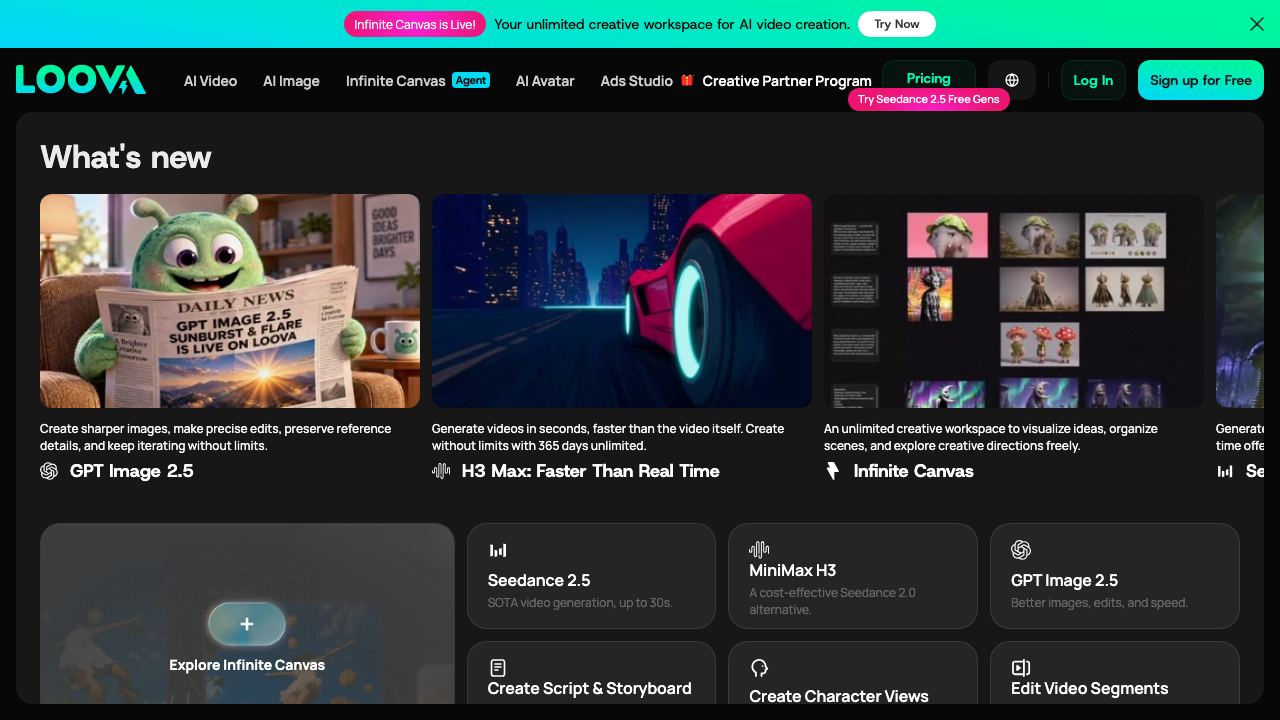Open the AI Avatar menu

point(545,81)
